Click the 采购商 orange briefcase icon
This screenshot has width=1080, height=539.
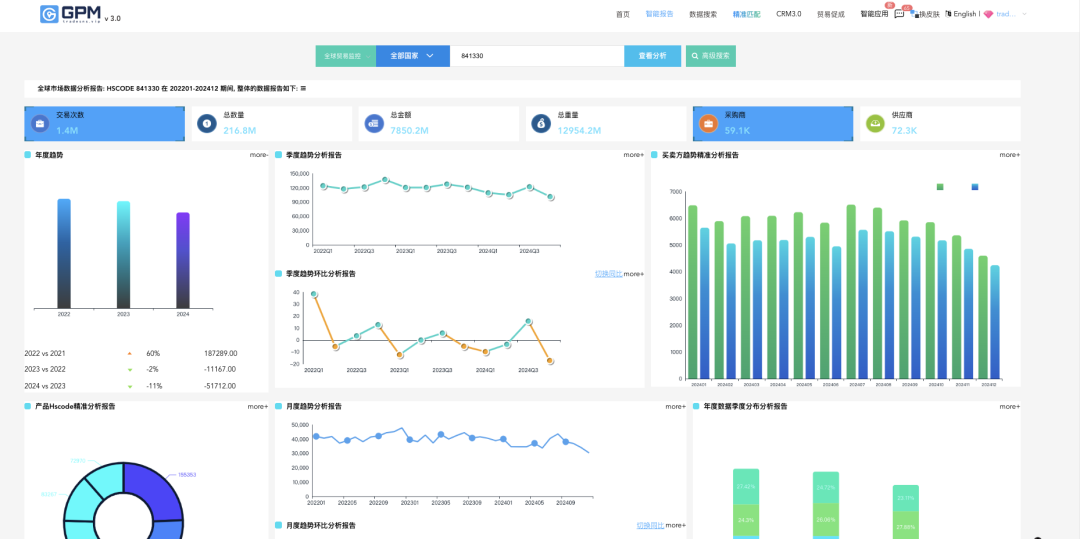pos(708,124)
